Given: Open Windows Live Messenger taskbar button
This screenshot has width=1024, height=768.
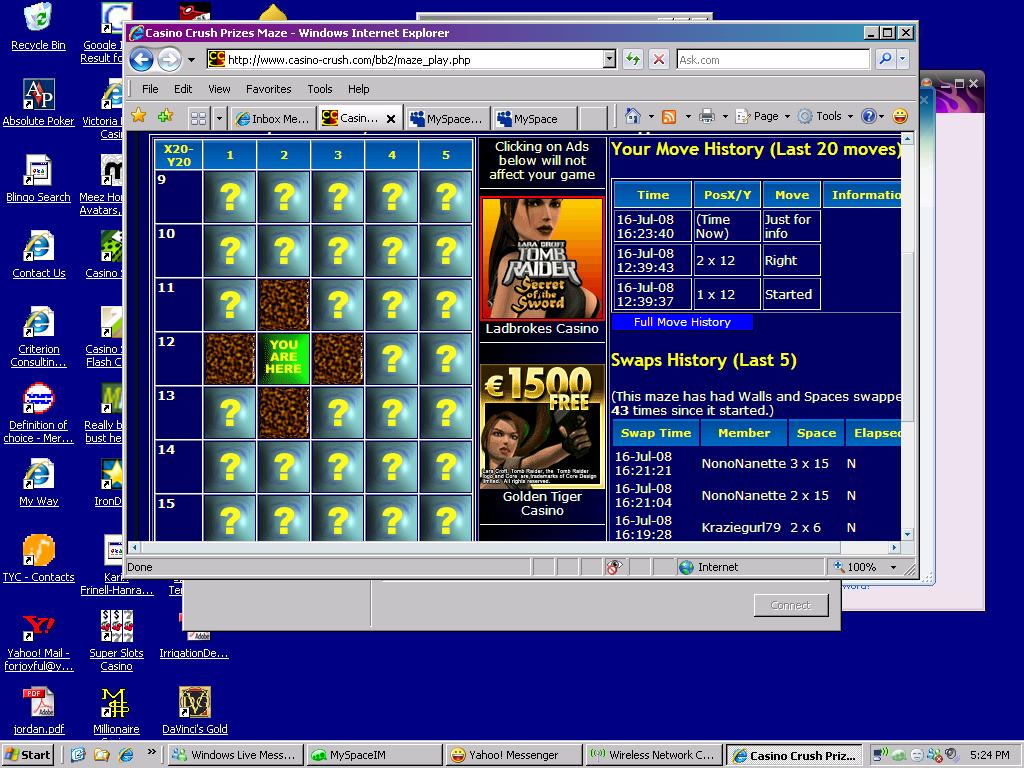Looking at the screenshot, I should 235,755.
